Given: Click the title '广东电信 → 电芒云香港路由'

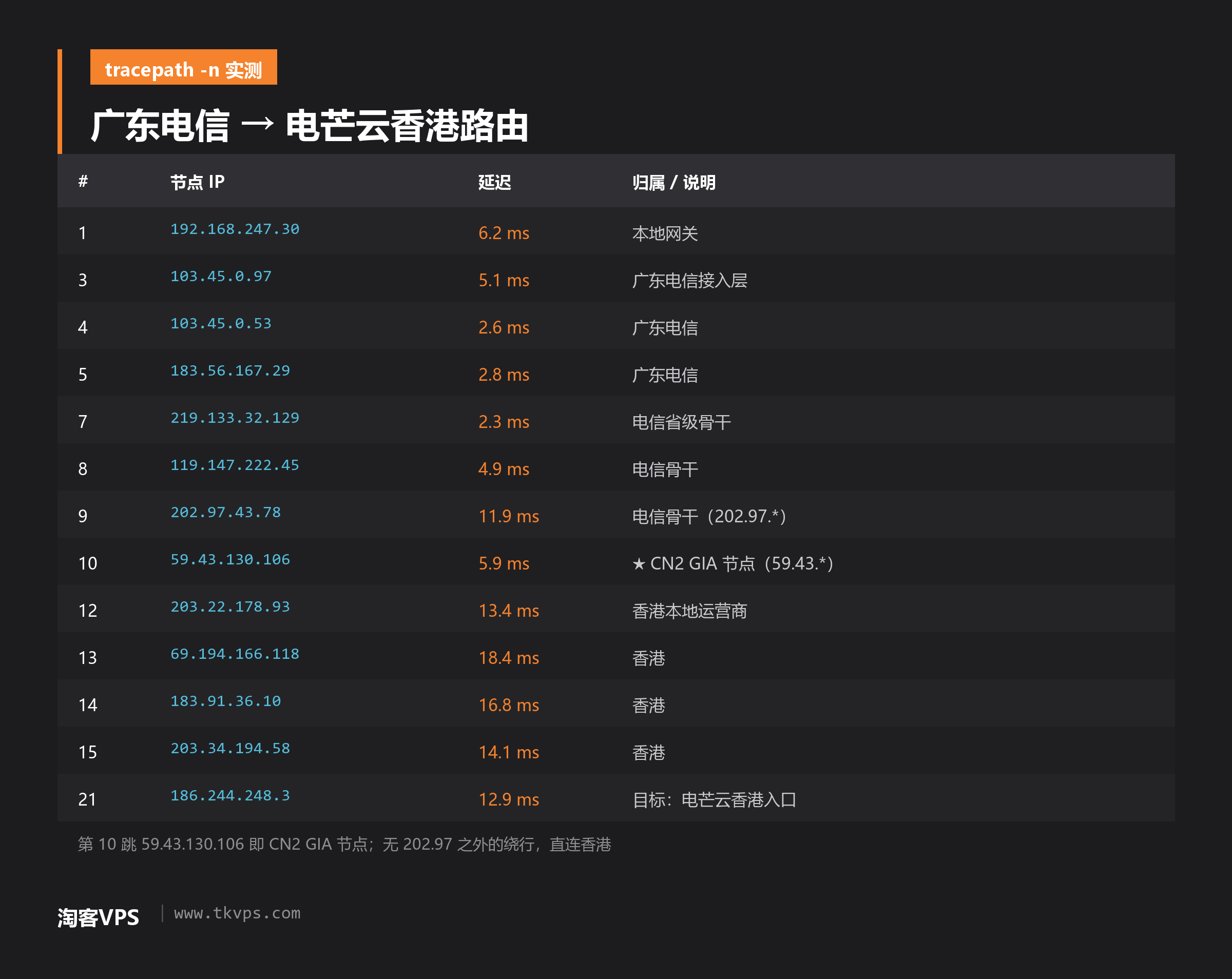Looking at the screenshot, I should coord(309,125).
